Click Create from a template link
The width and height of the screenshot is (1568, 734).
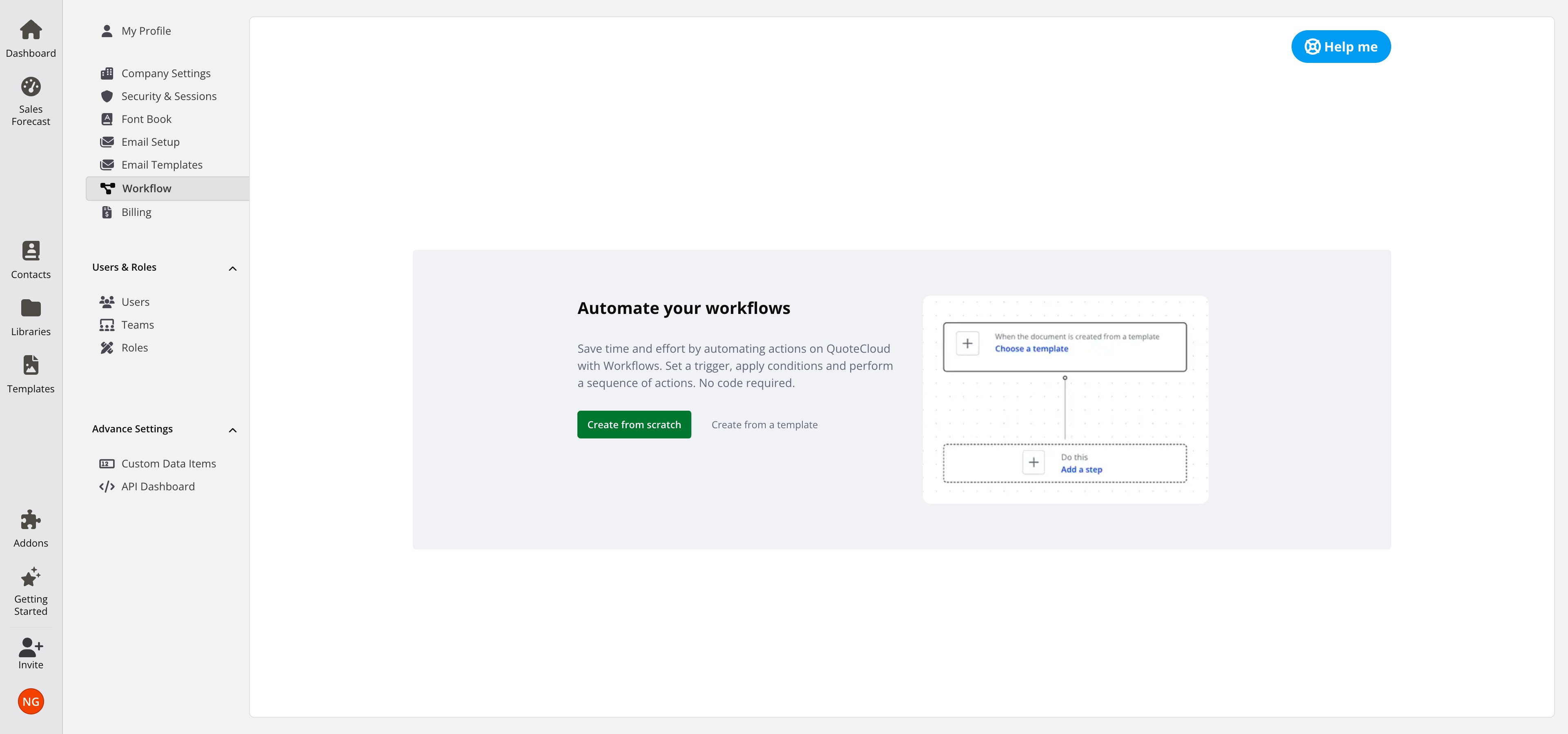tap(764, 425)
